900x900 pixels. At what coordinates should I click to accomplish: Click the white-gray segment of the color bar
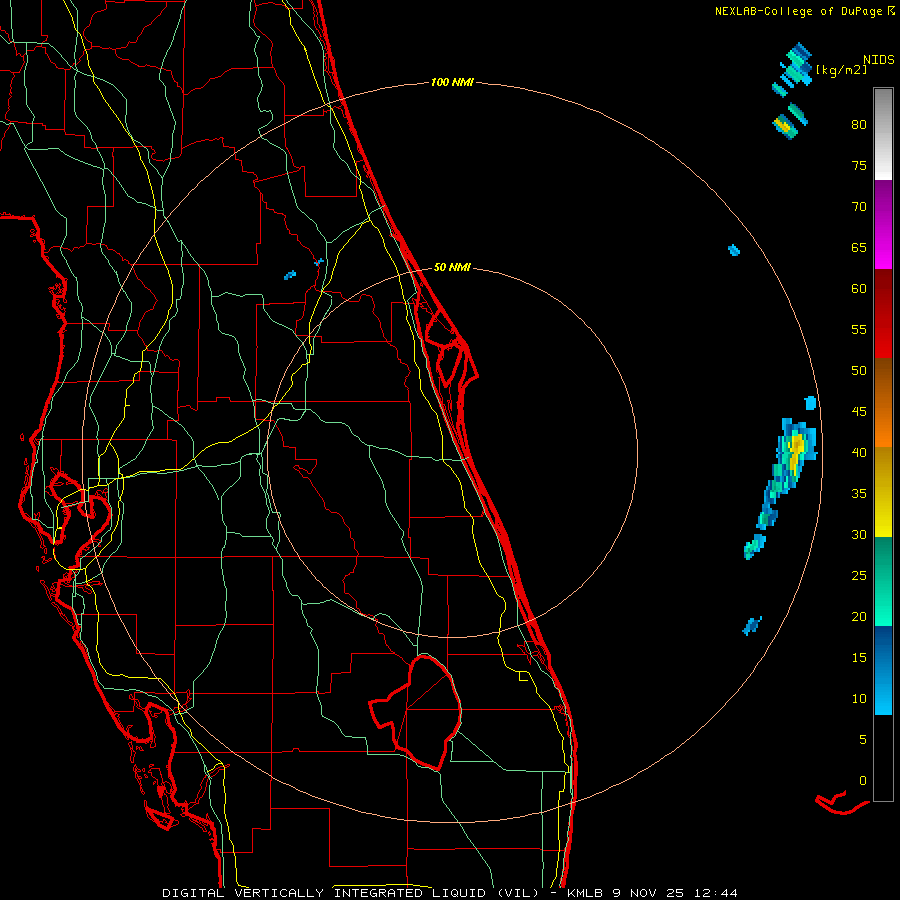[883, 134]
